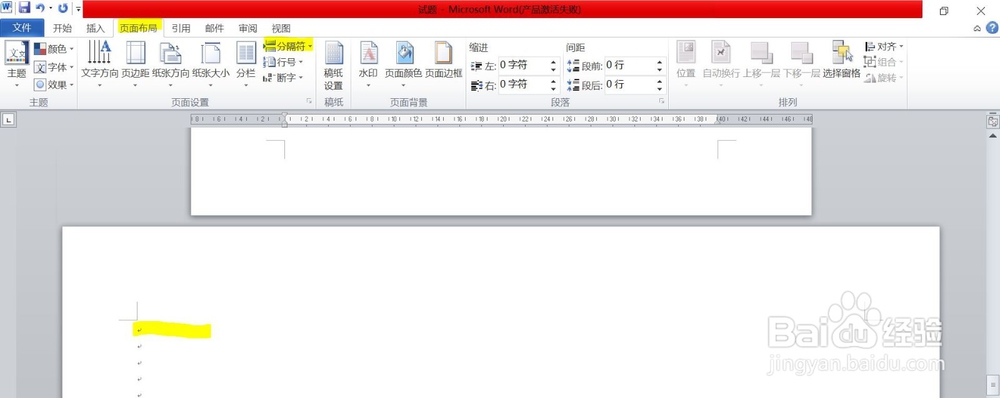The height and width of the screenshot is (398, 1000).
Task: Switch to the 审阅 tab
Action: point(247,28)
